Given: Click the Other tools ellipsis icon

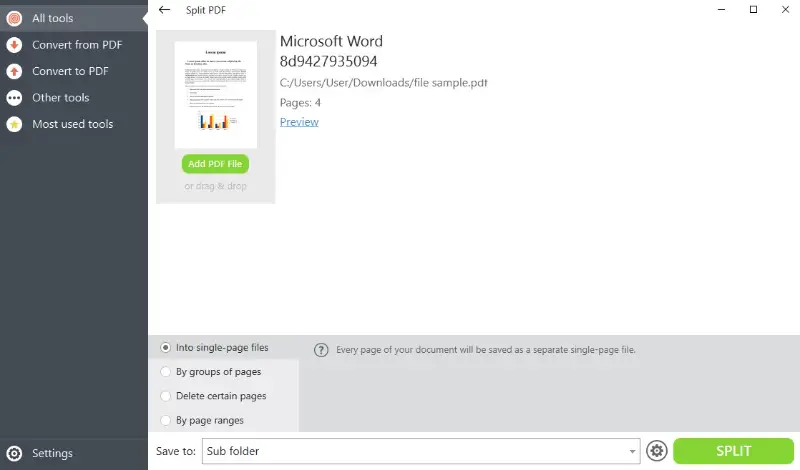Looking at the screenshot, I should click(x=14, y=98).
